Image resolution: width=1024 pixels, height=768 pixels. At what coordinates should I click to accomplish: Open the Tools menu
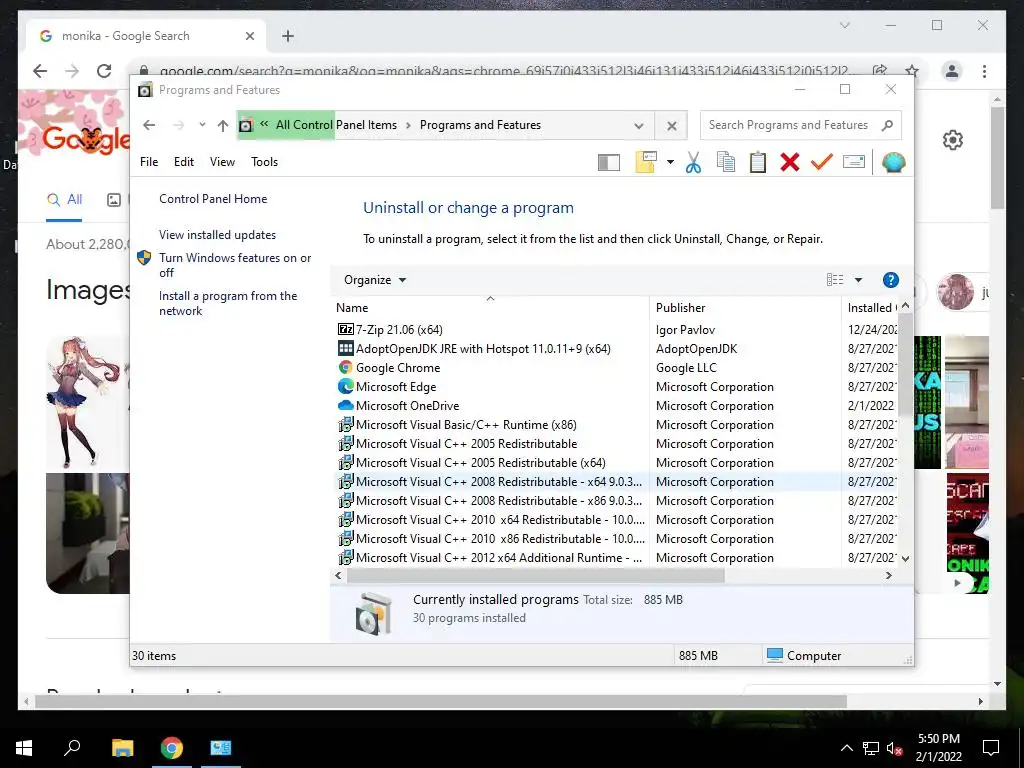pos(264,161)
